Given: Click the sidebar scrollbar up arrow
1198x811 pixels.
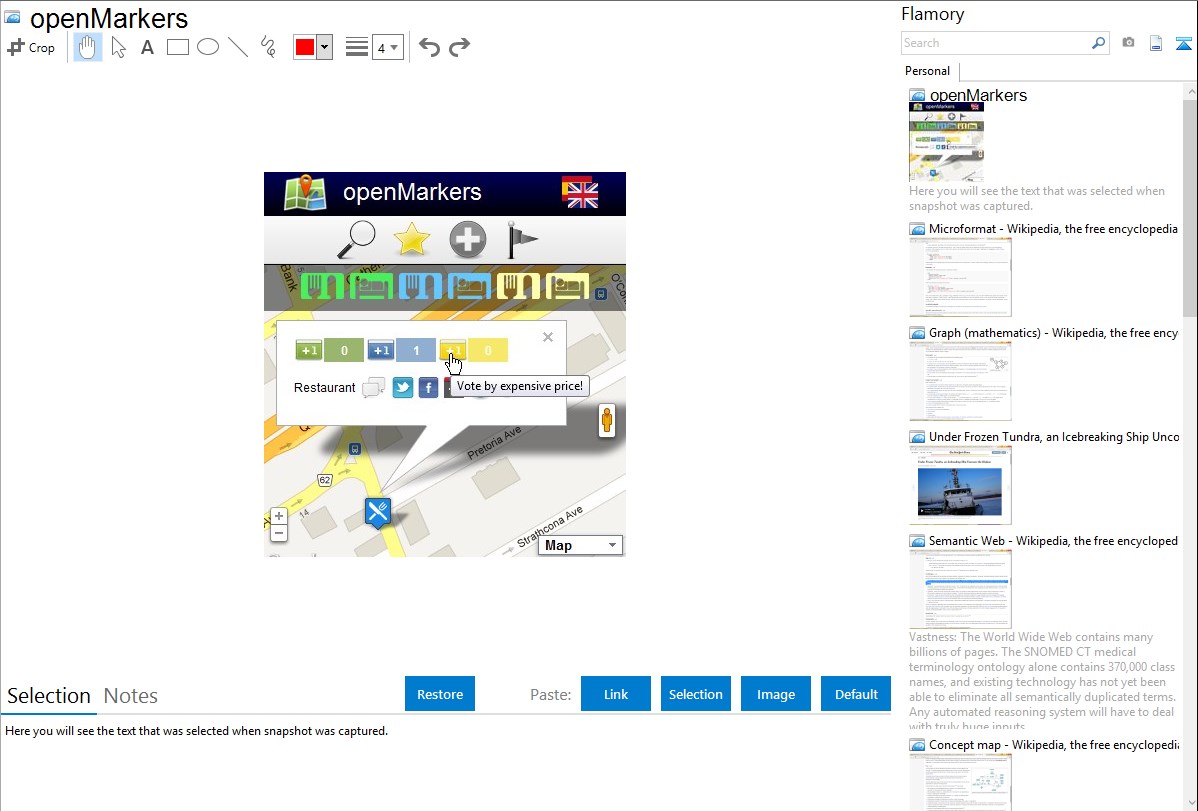Looking at the screenshot, I should [x=1190, y=91].
